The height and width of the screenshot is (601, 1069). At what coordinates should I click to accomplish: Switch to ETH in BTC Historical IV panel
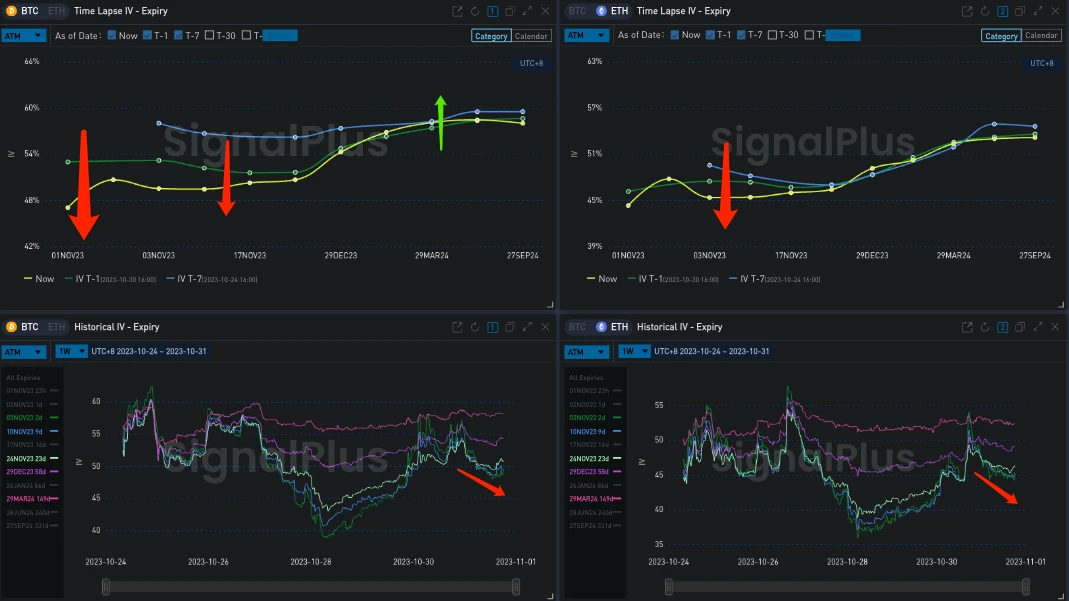[56, 327]
